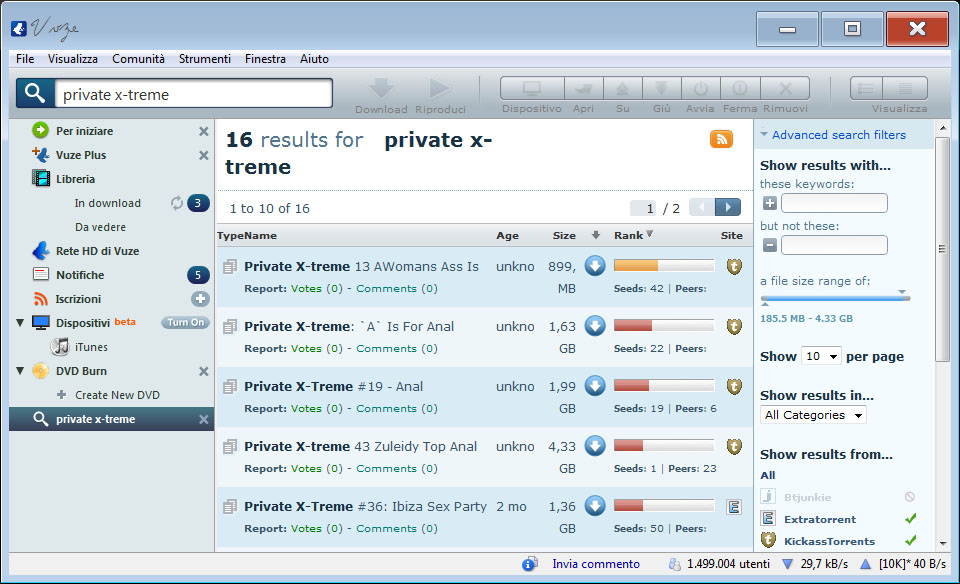Click the Su move-up toolbar icon
The image size is (960, 584).
[x=623, y=89]
